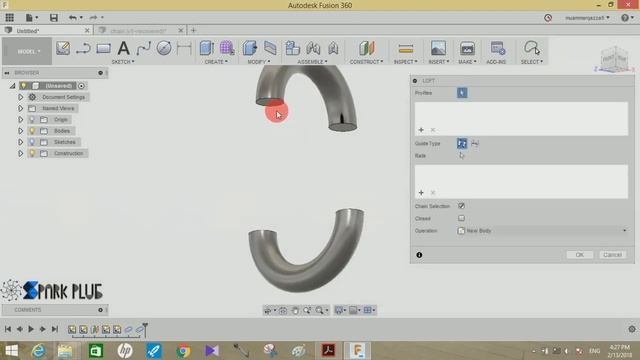Select the Create Sketch tool
640x360 pixels.
tap(63, 48)
